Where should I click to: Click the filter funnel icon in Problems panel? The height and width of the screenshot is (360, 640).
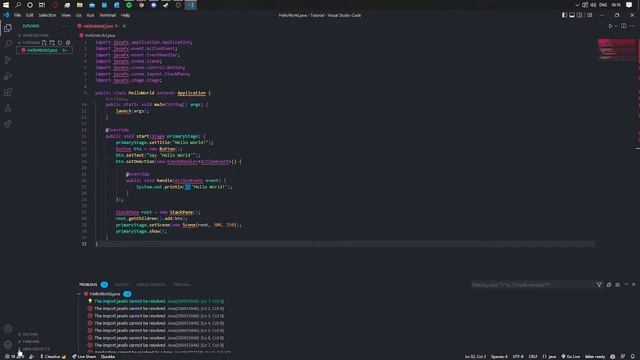click(x=599, y=284)
